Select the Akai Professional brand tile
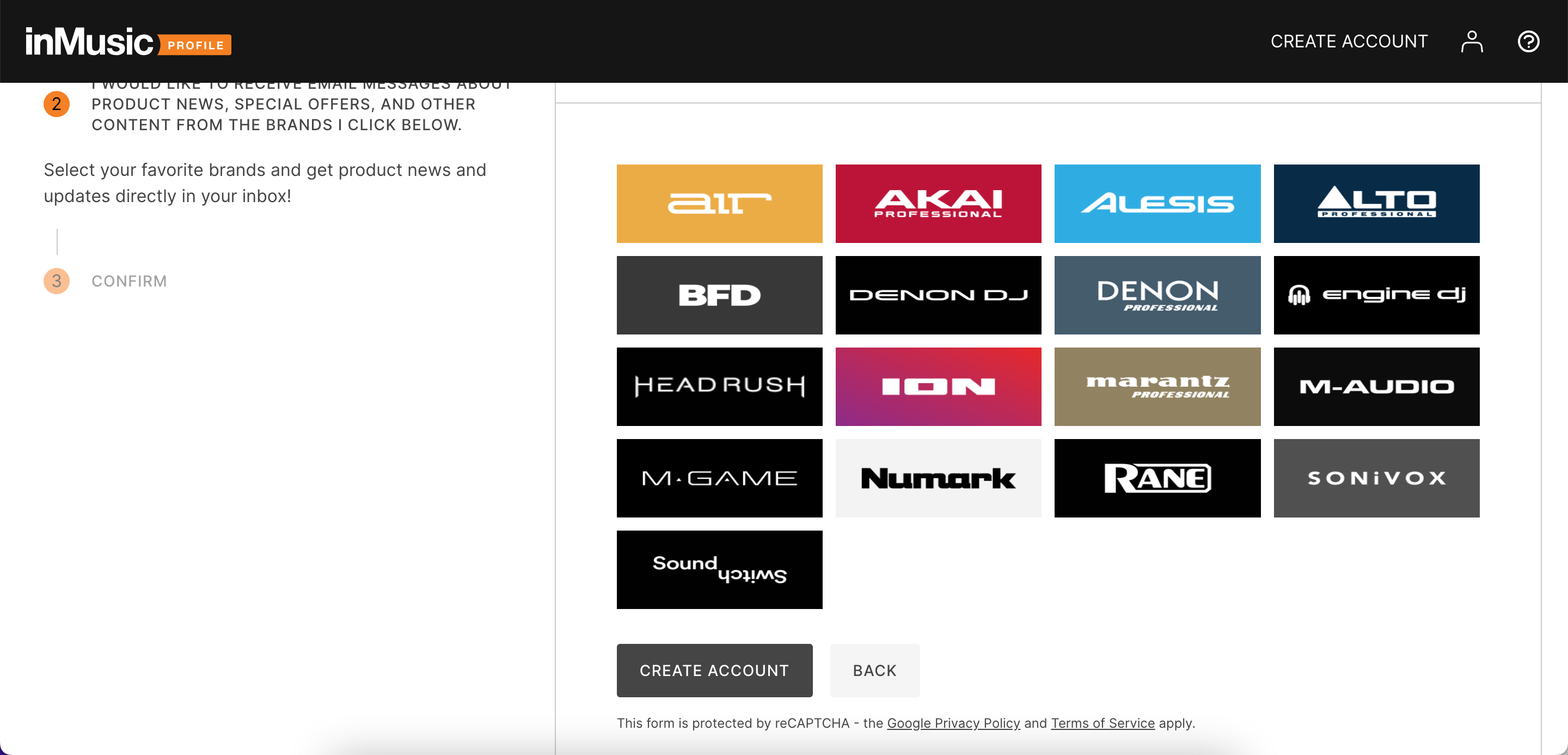Image resolution: width=1568 pixels, height=755 pixels. 938,203
